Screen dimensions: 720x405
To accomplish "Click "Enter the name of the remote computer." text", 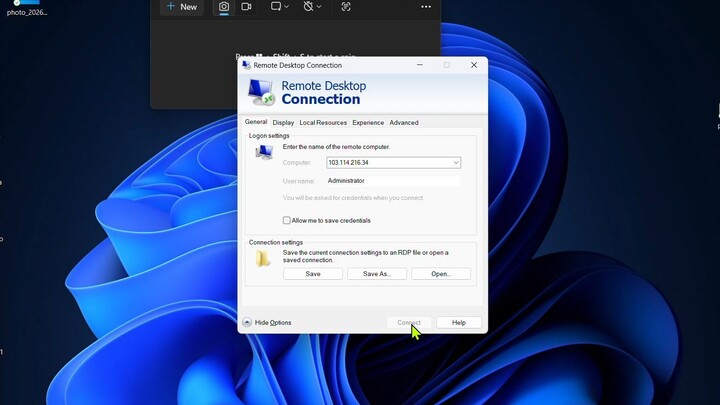I will (336, 147).
